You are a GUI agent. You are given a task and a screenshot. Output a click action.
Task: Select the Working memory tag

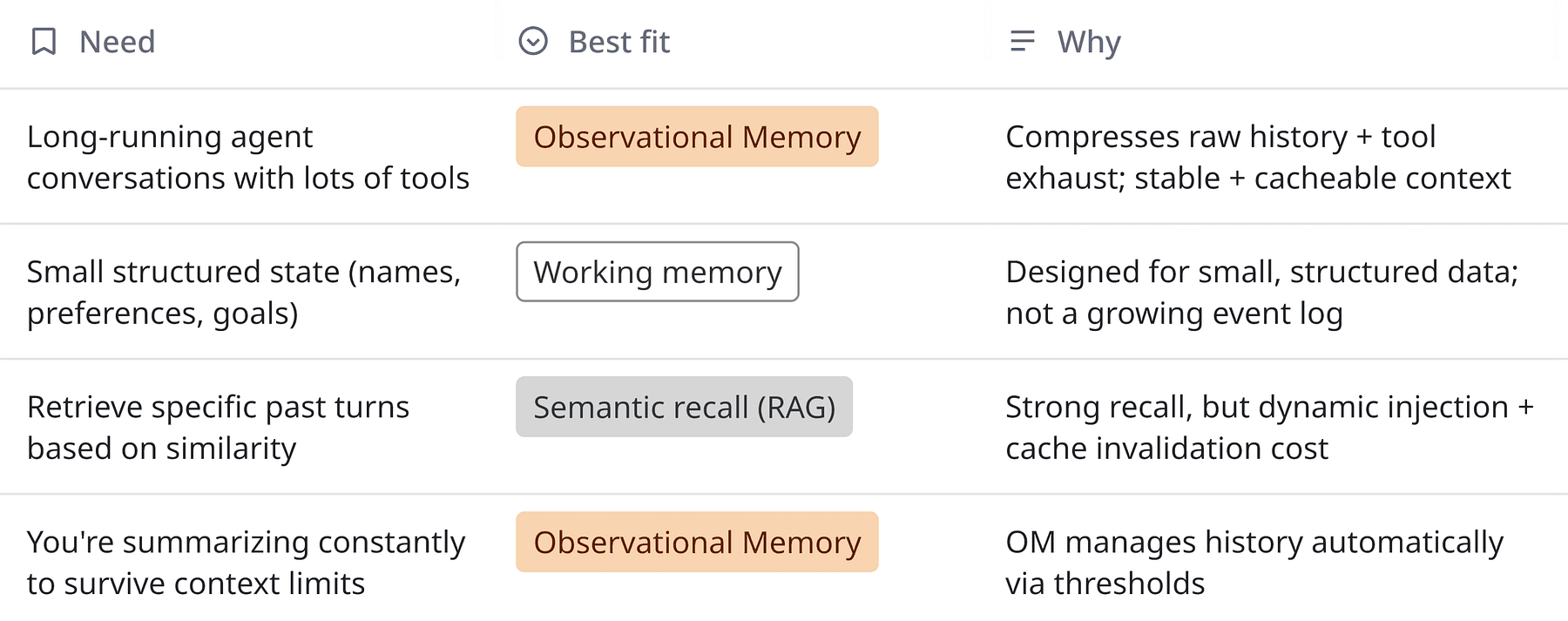point(658,272)
